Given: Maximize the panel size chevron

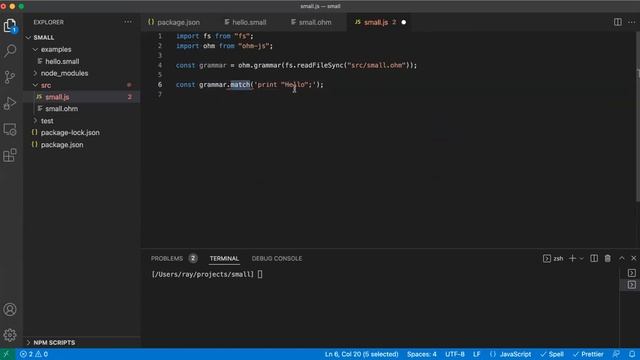Looking at the screenshot, I should pyautogui.click(x=621, y=258).
